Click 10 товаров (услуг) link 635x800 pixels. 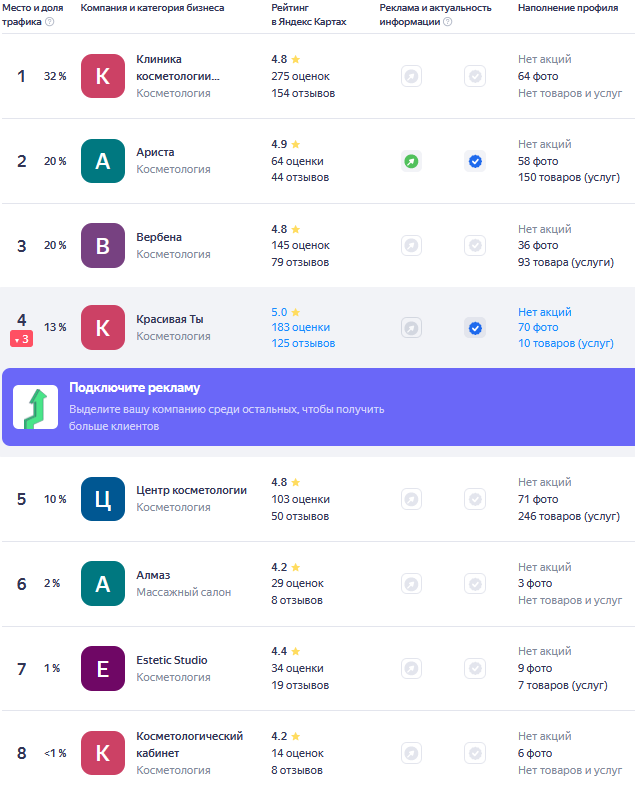[x=565, y=343]
